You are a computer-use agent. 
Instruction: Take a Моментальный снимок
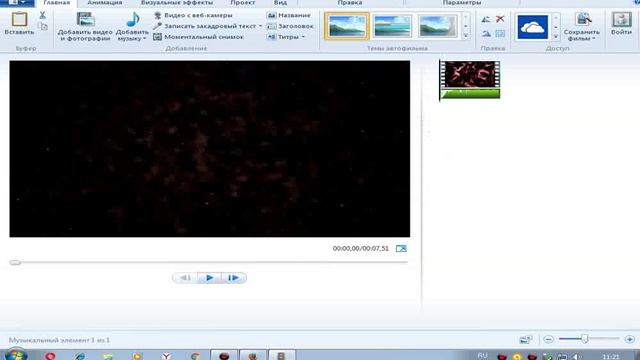198,37
